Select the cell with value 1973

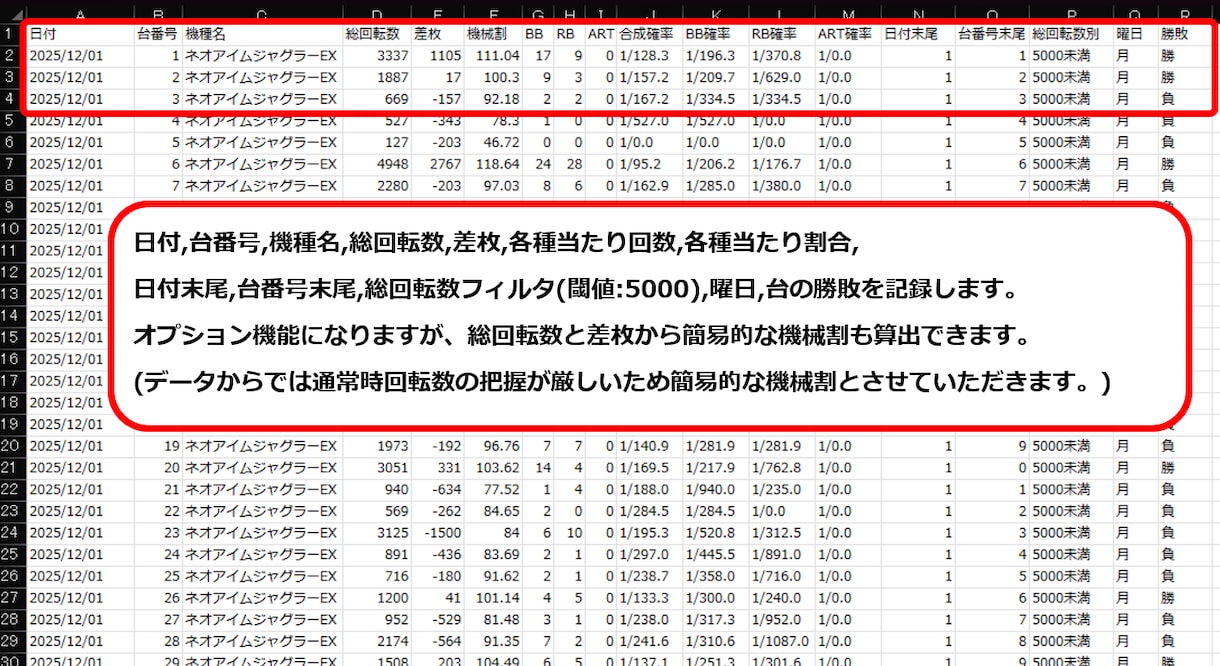coord(376,445)
